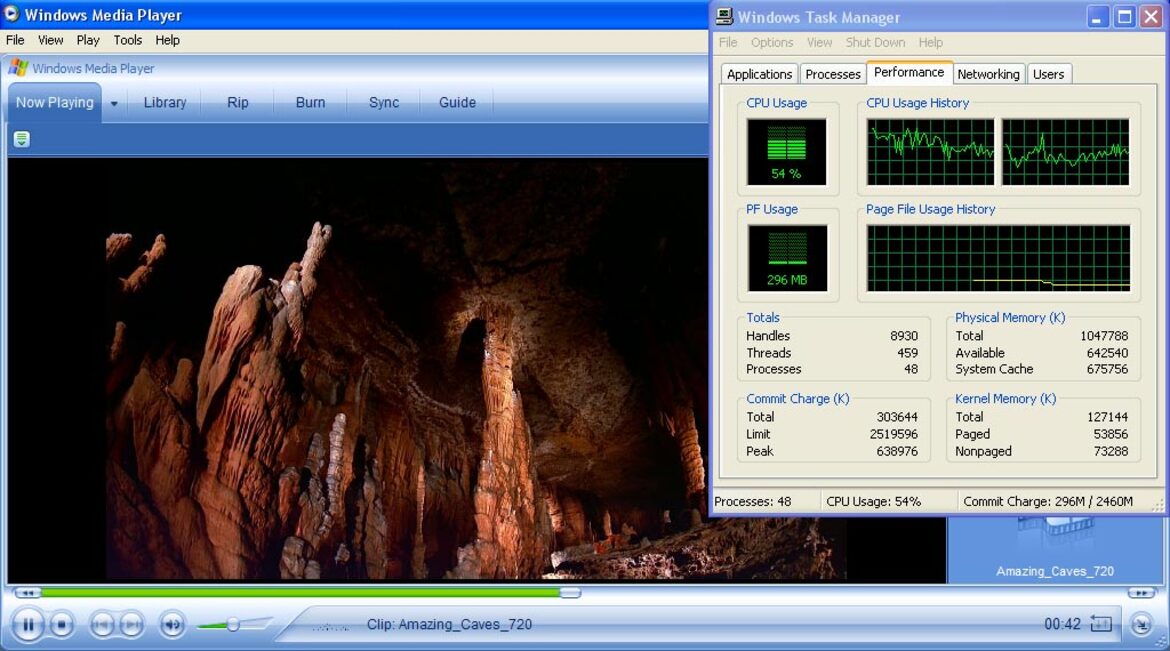This screenshot has width=1170, height=651.
Task: Click the Amazing_Caves_720 playlist thumbnail
Action: 1054,549
